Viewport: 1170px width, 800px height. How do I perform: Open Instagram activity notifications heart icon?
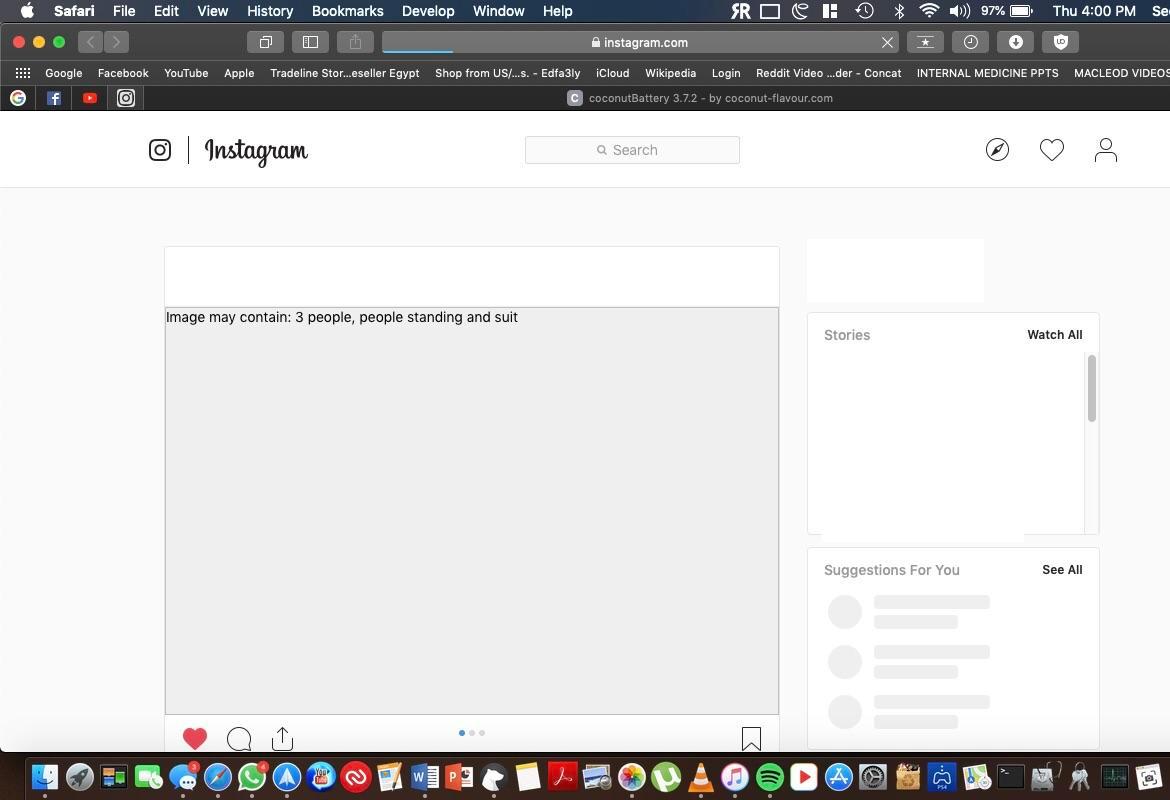pyautogui.click(x=1051, y=149)
